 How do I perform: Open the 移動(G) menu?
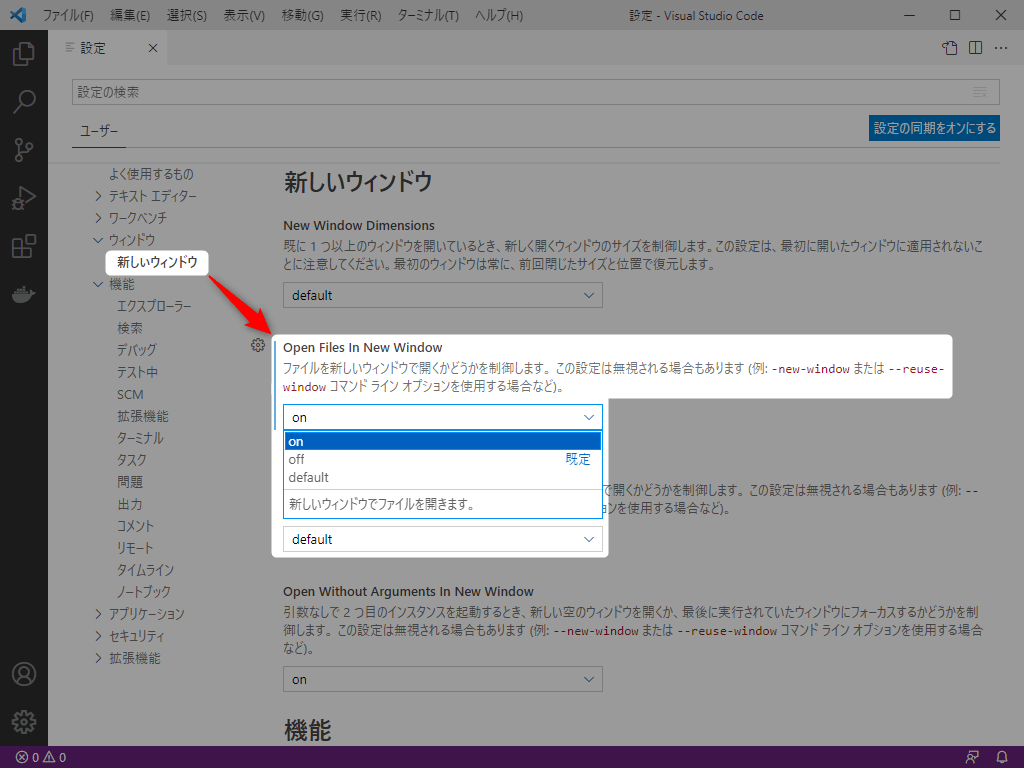pyautogui.click(x=302, y=15)
